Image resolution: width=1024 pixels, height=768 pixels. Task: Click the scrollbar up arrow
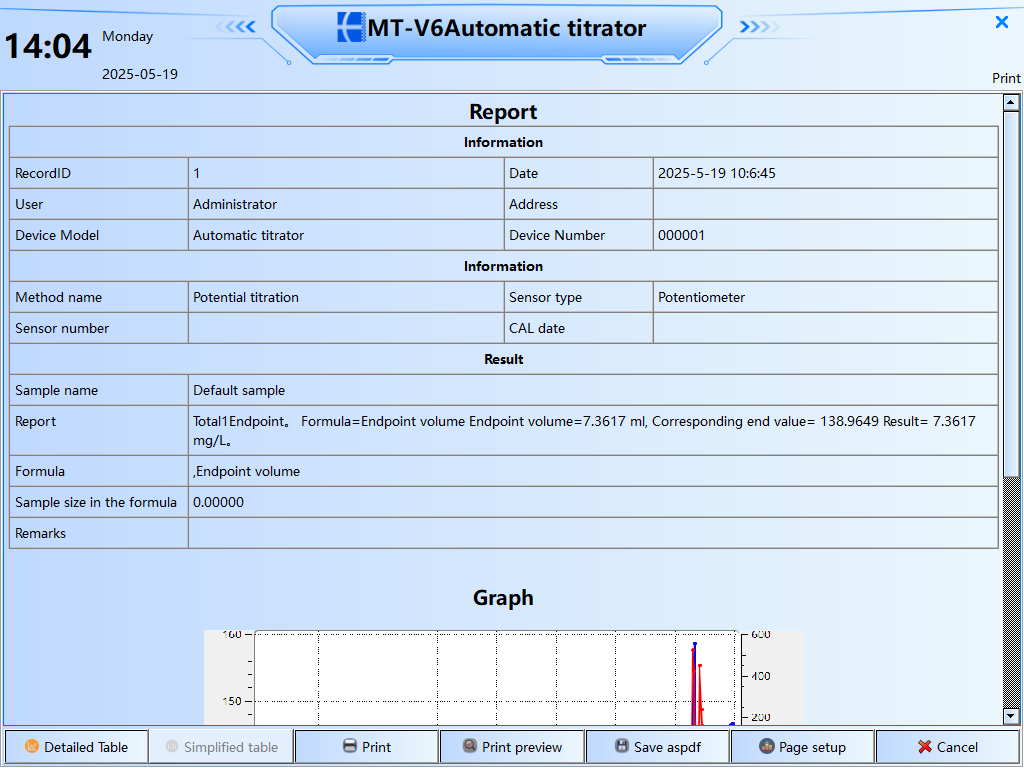click(1011, 103)
